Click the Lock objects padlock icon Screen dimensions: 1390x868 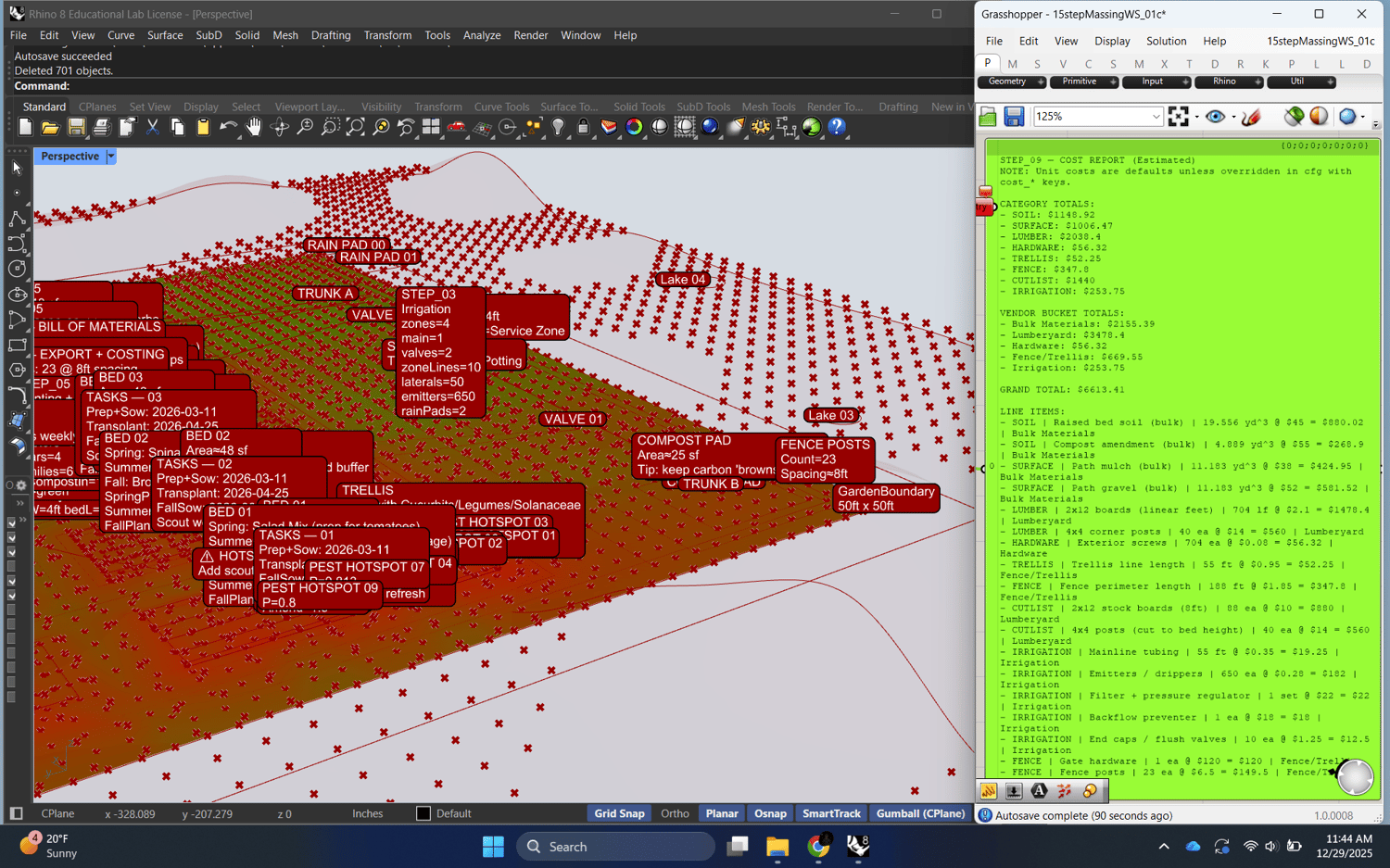(583, 128)
